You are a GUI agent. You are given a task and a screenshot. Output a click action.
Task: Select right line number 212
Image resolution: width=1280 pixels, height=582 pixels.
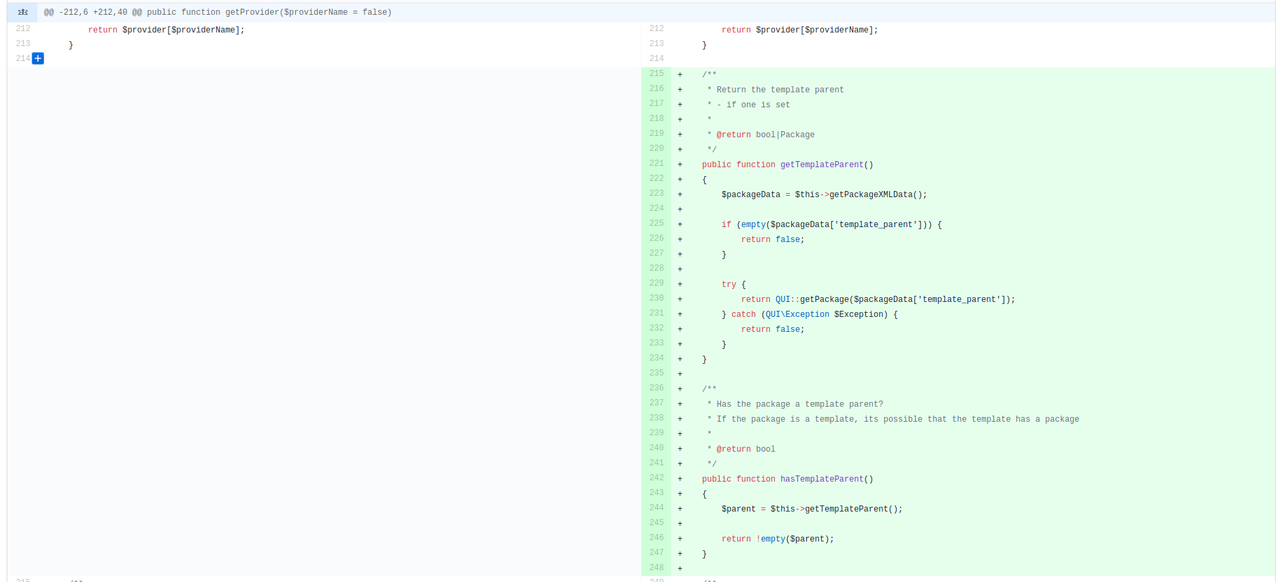coord(656,29)
